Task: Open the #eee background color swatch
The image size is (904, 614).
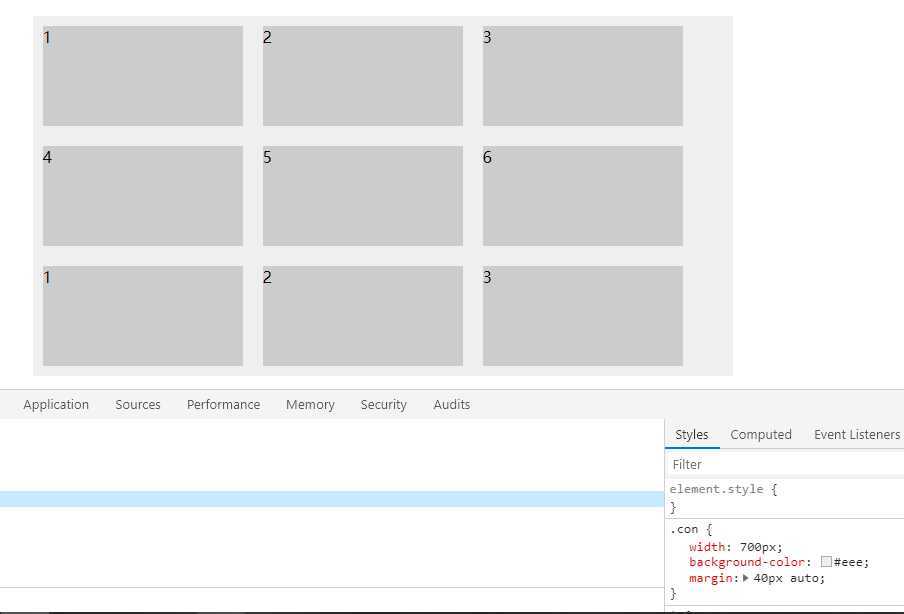Action: [x=826, y=562]
